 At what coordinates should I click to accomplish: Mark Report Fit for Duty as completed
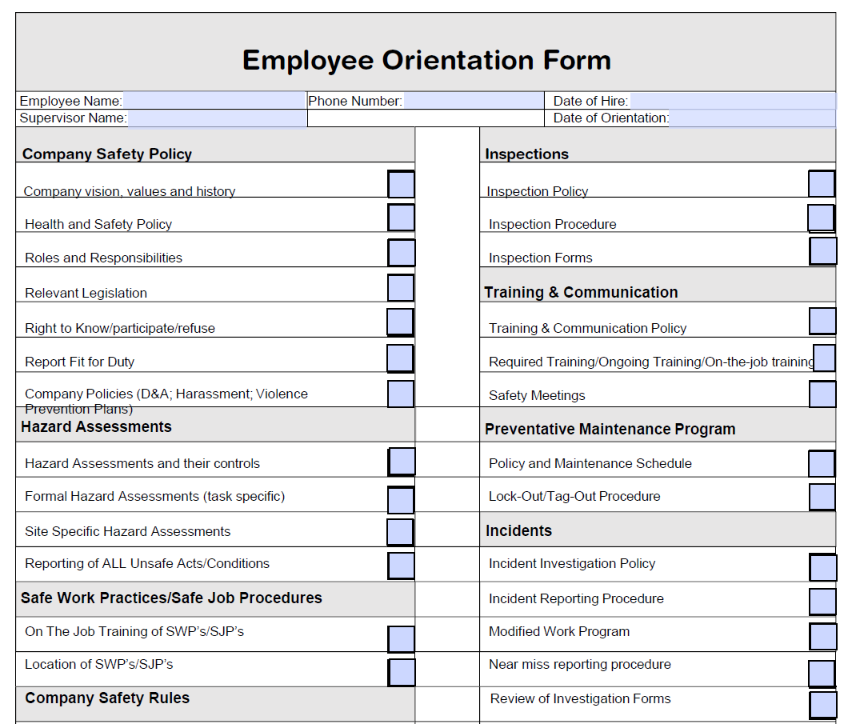click(x=401, y=358)
